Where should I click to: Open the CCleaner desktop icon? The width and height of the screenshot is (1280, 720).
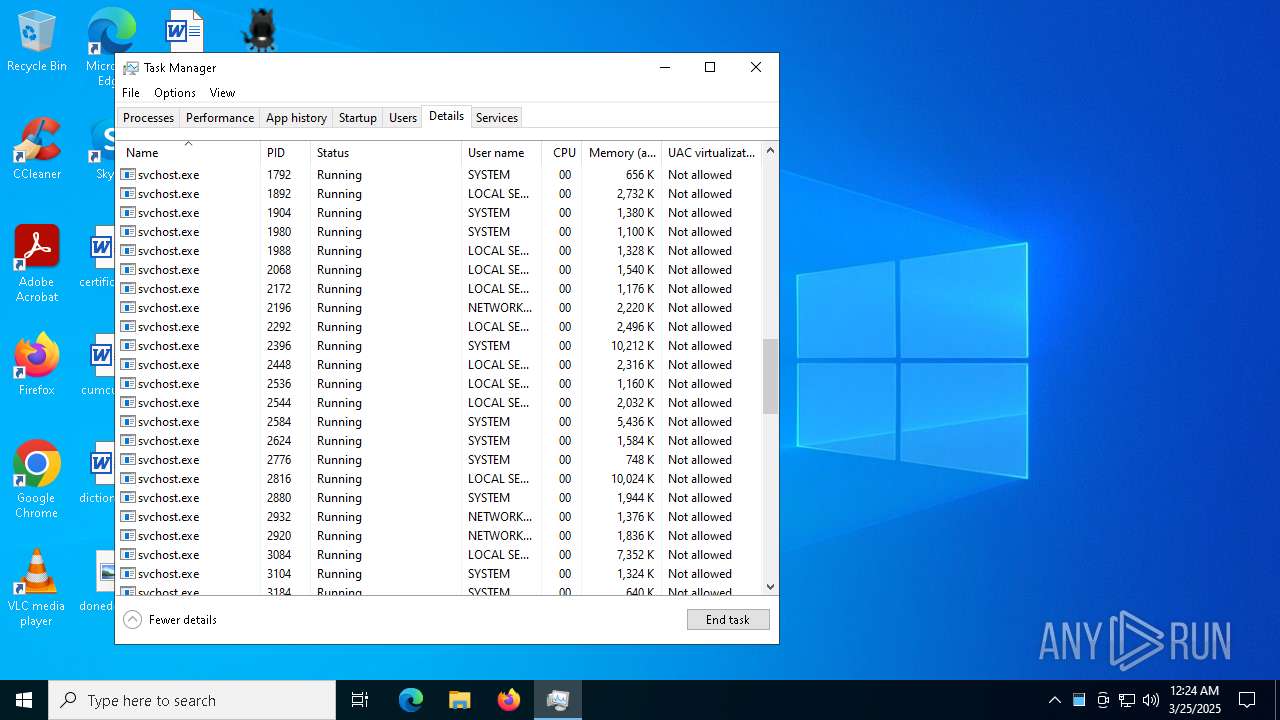[x=37, y=150]
